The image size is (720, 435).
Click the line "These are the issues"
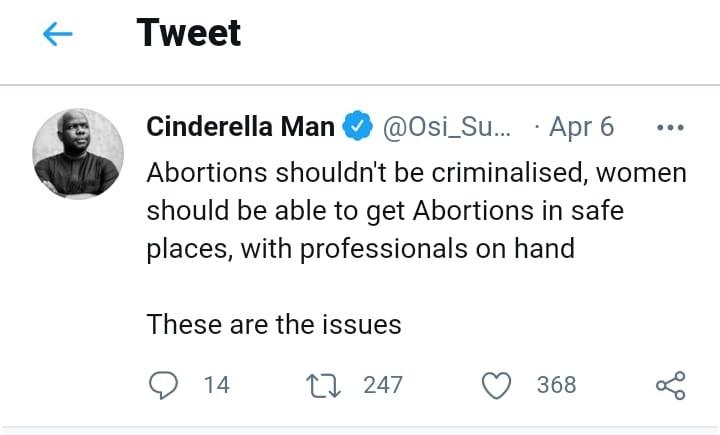pos(273,324)
